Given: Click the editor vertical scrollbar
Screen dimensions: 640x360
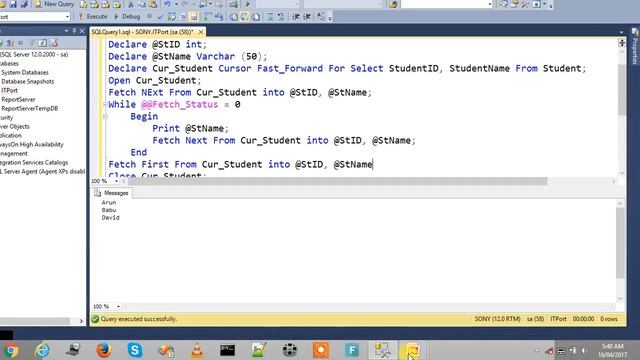Looking at the screenshot, I should tap(622, 90).
